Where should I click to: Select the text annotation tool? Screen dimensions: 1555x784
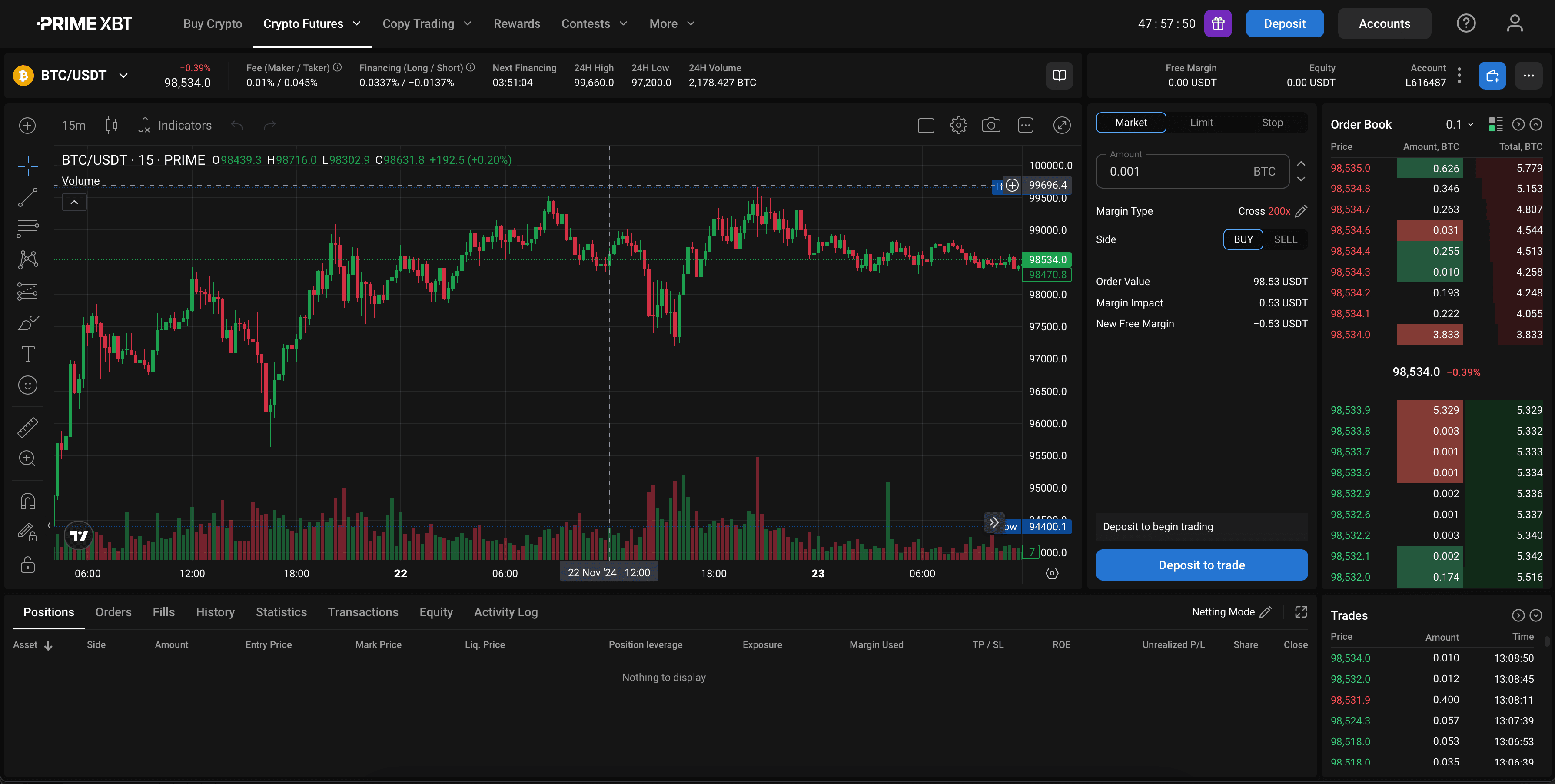tap(28, 354)
